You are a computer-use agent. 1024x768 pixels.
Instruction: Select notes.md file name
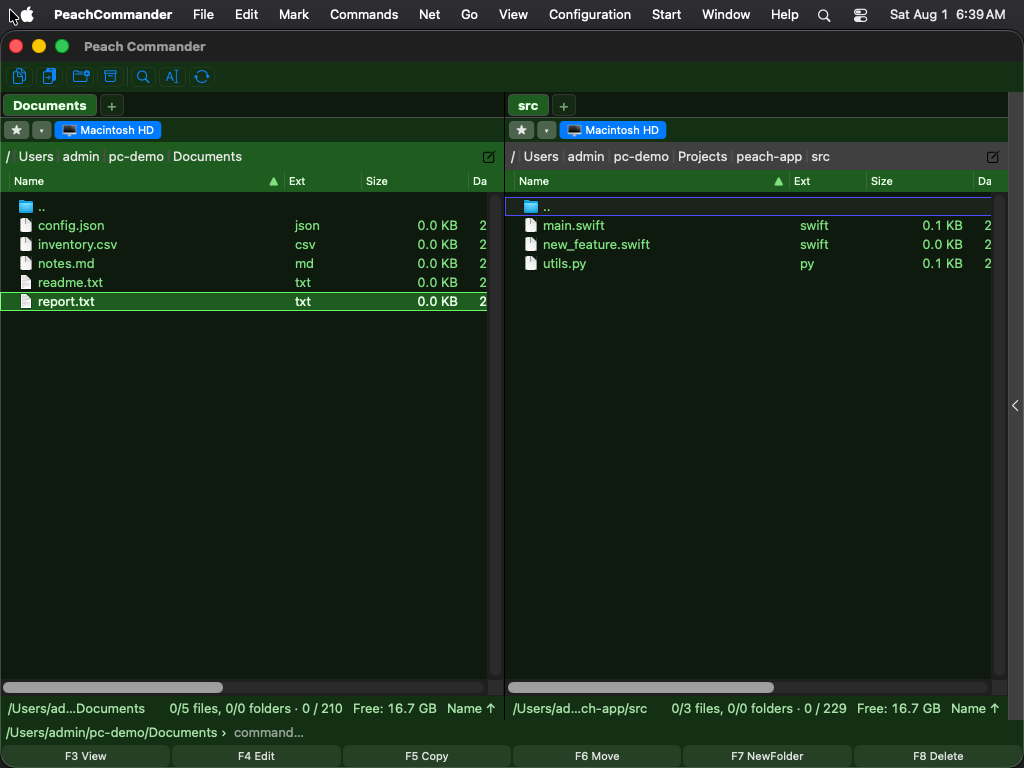[x=66, y=263]
